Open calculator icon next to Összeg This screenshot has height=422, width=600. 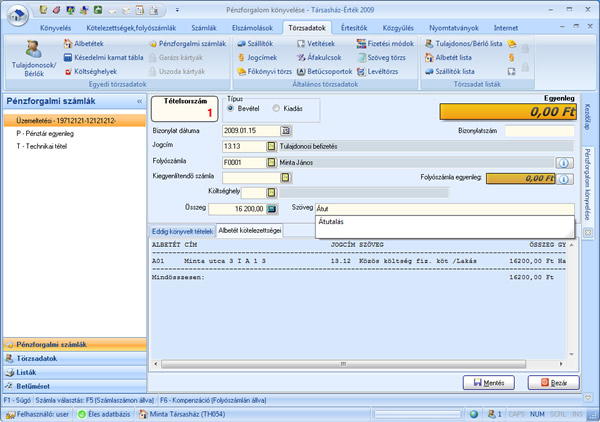272,209
